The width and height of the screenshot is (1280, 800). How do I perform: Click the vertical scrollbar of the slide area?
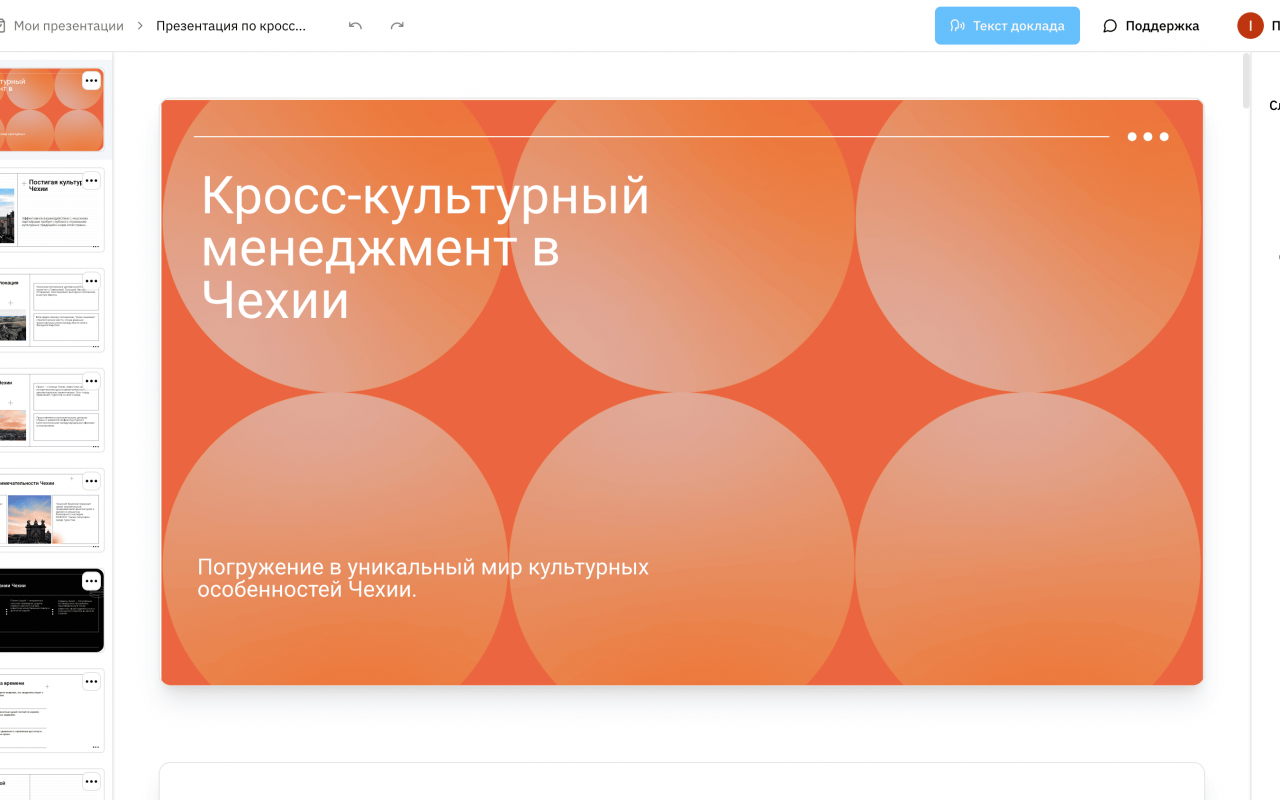pyautogui.click(x=1246, y=80)
